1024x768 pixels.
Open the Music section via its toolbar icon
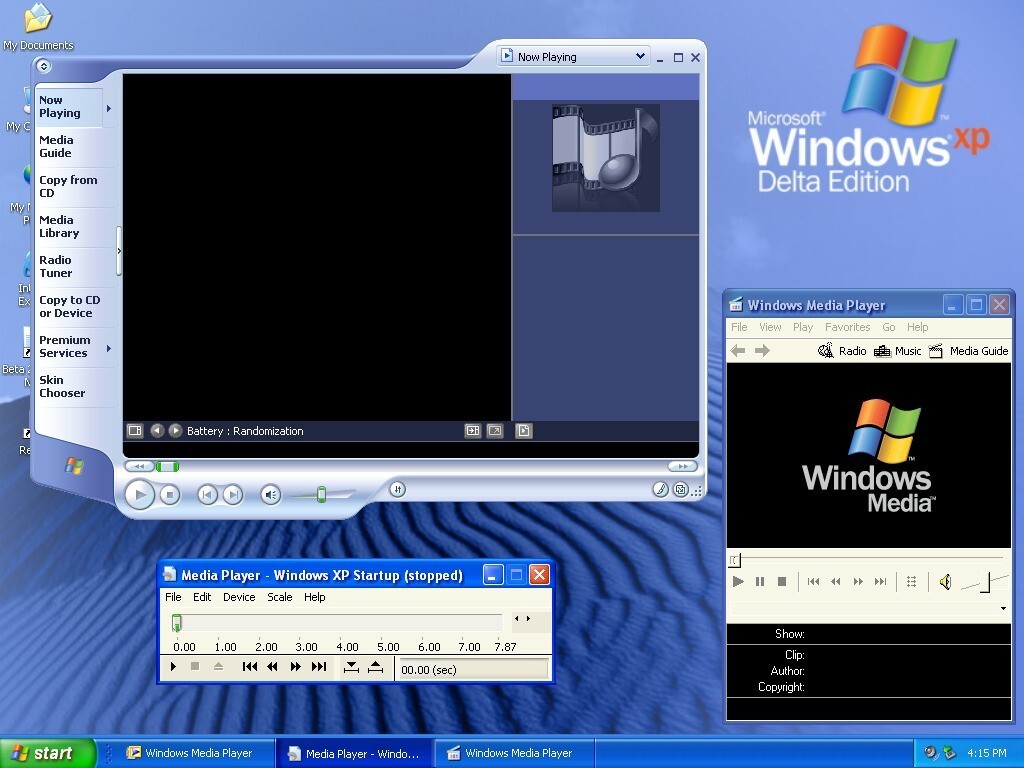pos(880,350)
